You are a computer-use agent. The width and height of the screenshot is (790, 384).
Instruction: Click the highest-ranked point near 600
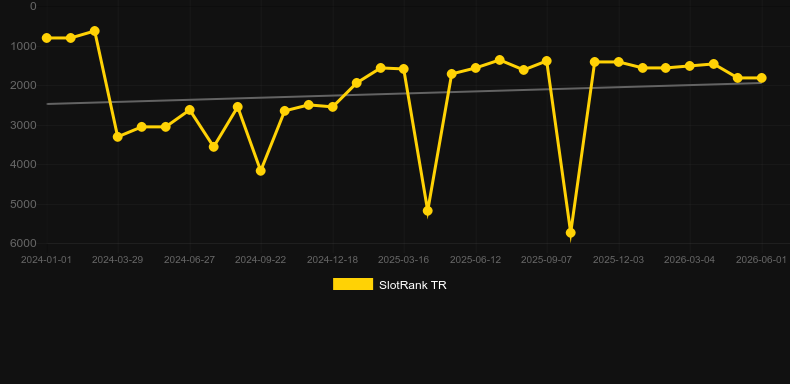[94, 31]
